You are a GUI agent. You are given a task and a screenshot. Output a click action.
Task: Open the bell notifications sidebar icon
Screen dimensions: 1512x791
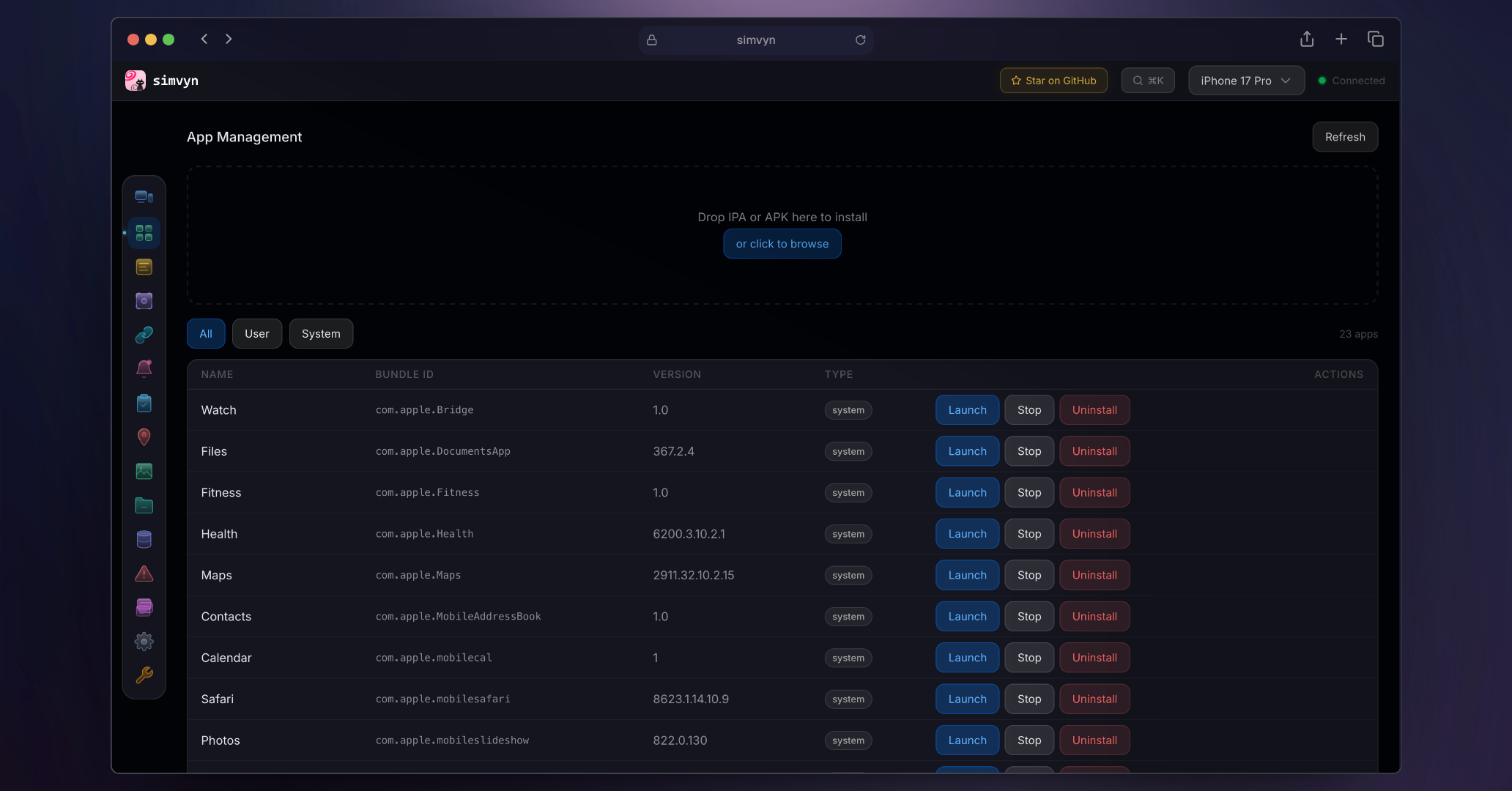coord(144,368)
